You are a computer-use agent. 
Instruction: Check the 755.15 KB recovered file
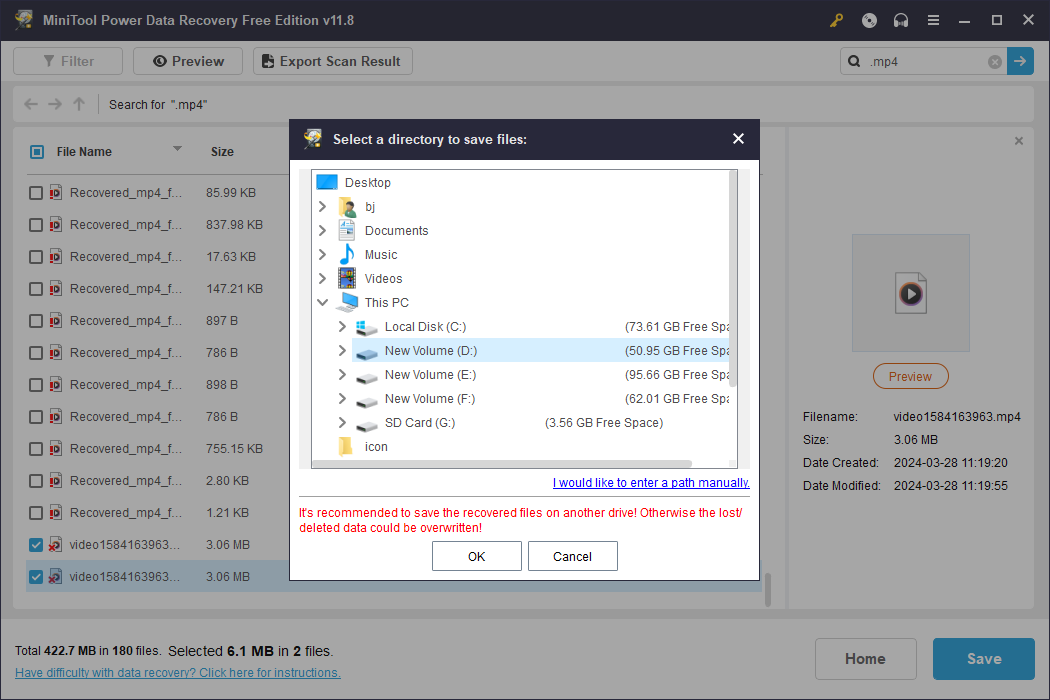point(36,449)
